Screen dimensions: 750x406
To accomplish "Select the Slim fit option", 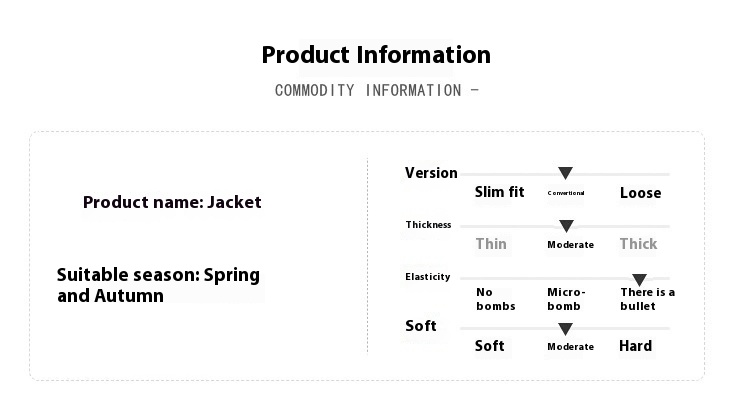I will tap(499, 192).
